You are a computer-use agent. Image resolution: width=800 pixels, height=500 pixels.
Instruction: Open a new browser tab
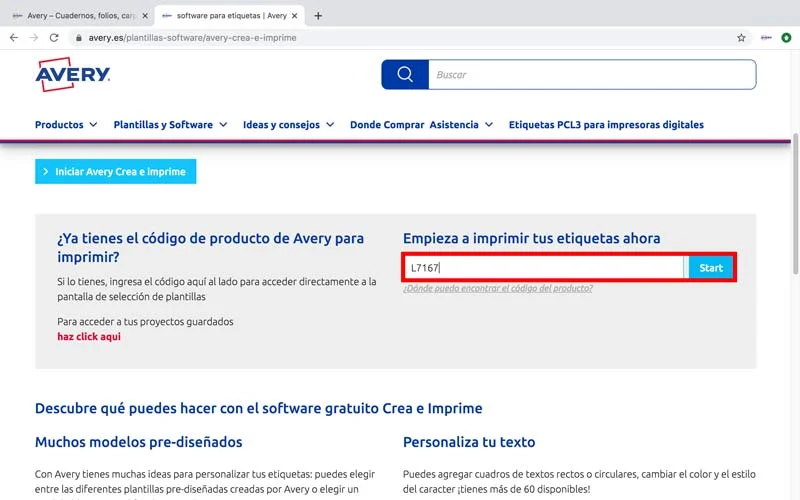click(318, 16)
